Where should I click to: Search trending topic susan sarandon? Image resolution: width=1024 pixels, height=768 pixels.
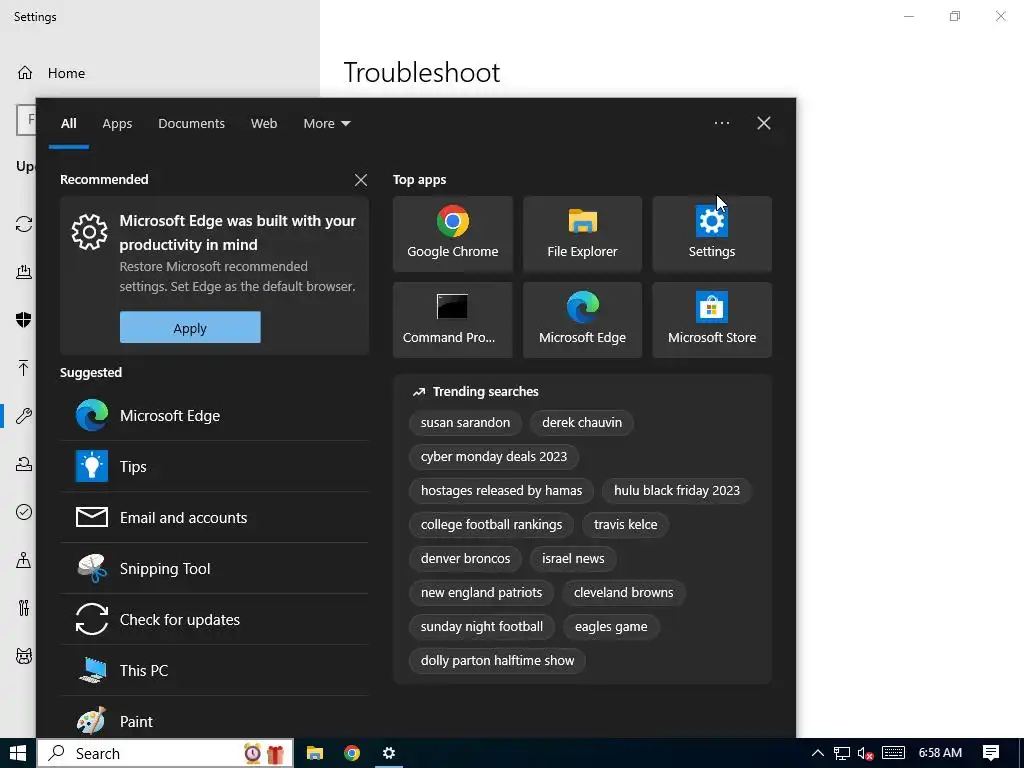[465, 423]
